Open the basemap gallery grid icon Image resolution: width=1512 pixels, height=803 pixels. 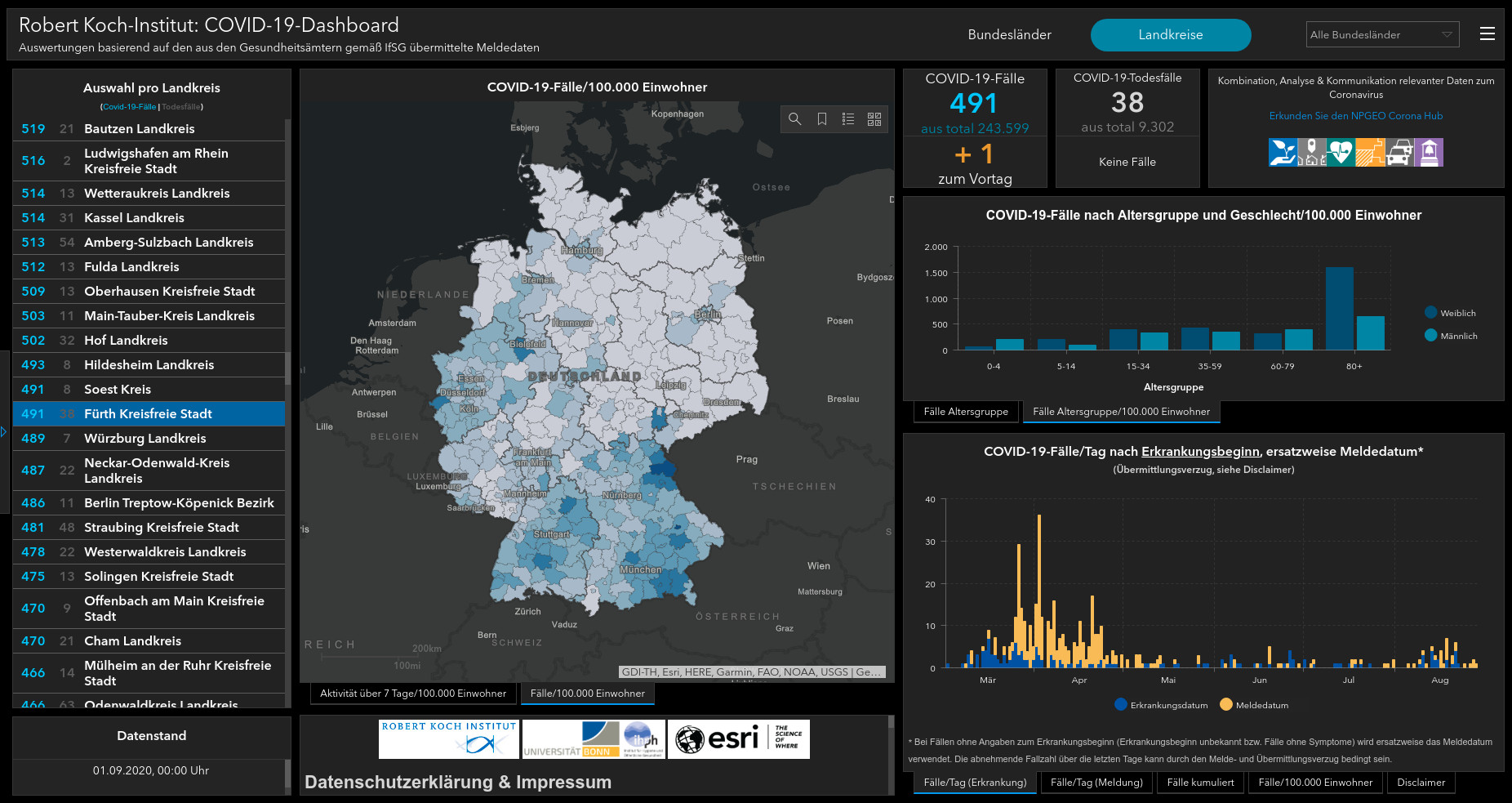(x=874, y=119)
